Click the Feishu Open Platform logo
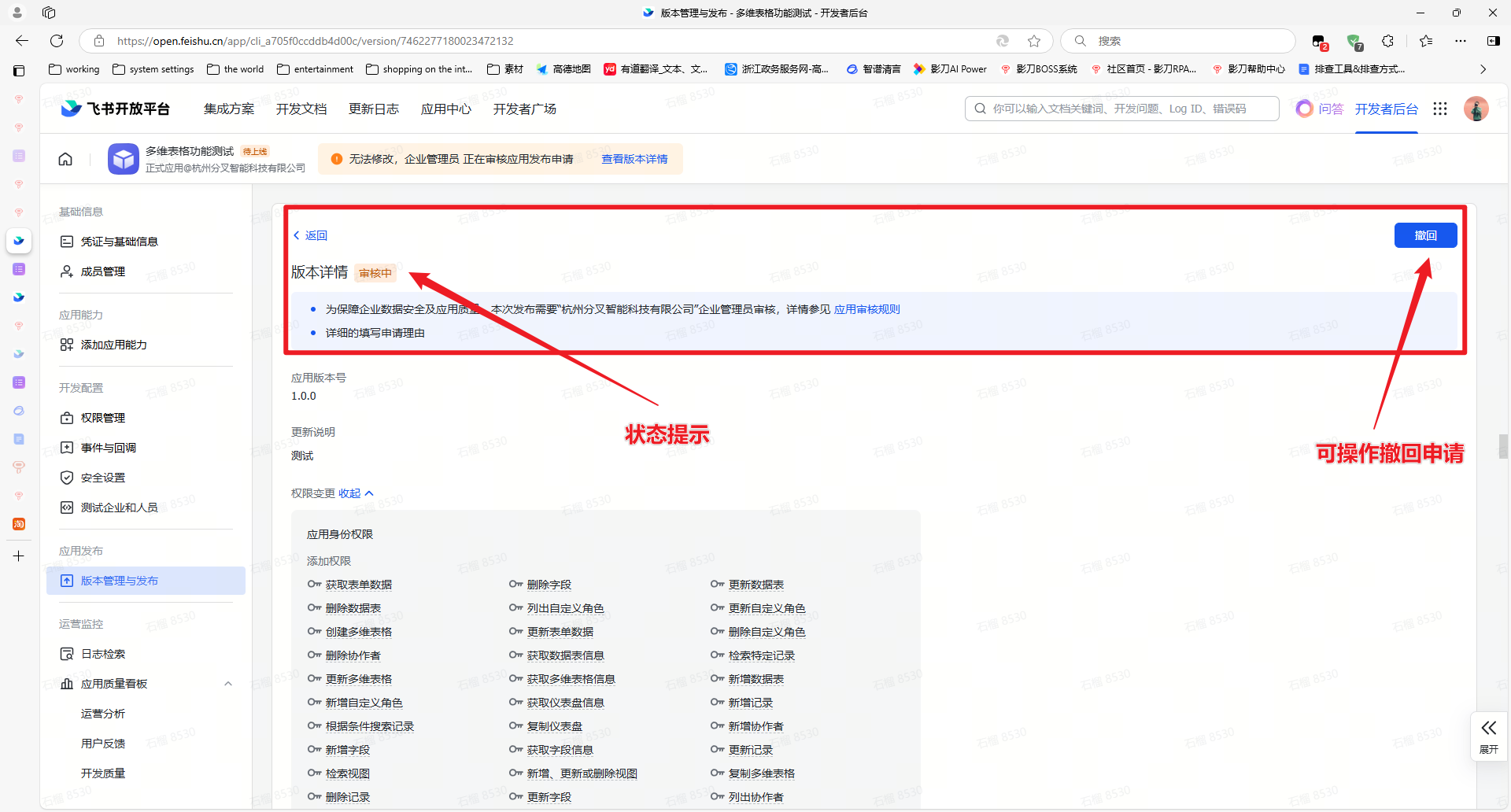This screenshot has width=1511, height=812. point(116,109)
